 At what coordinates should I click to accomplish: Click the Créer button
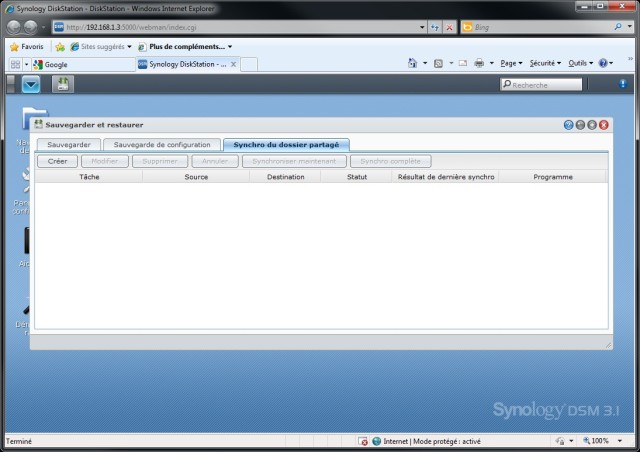point(57,161)
